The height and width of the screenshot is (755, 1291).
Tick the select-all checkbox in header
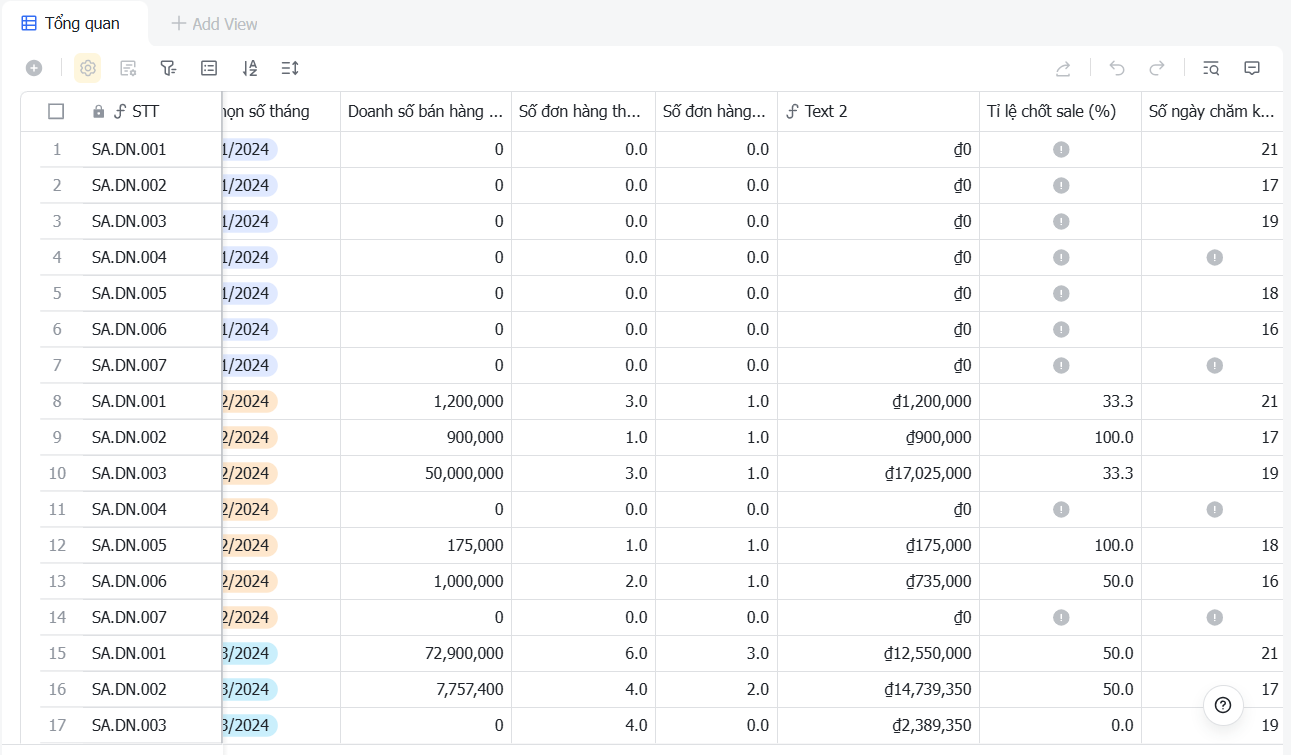click(x=56, y=111)
